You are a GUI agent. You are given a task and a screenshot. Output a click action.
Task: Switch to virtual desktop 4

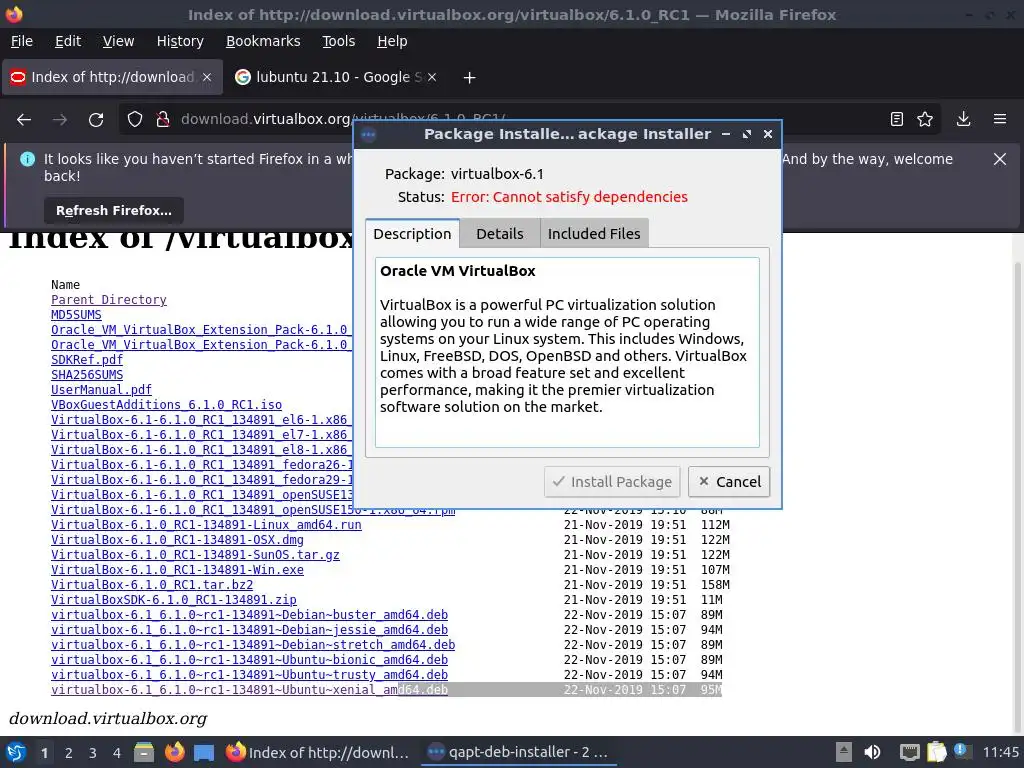tap(117, 753)
